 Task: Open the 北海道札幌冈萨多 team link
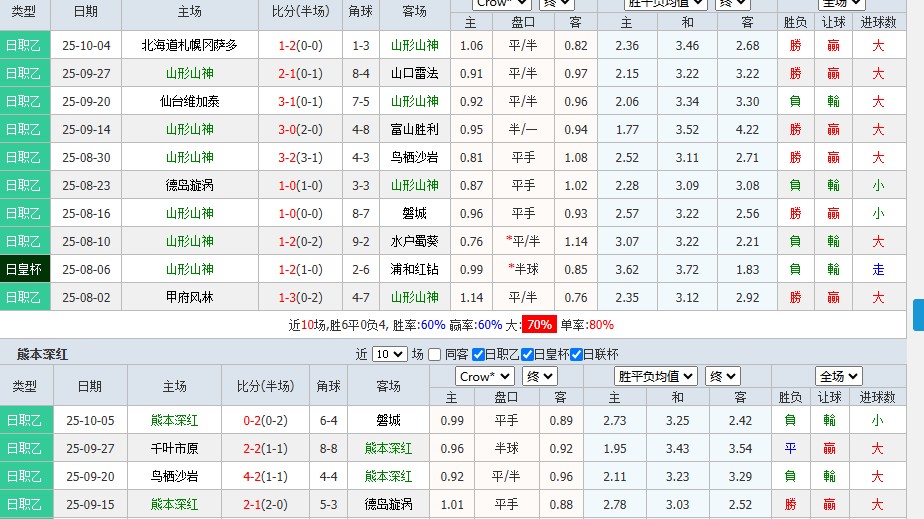point(189,45)
